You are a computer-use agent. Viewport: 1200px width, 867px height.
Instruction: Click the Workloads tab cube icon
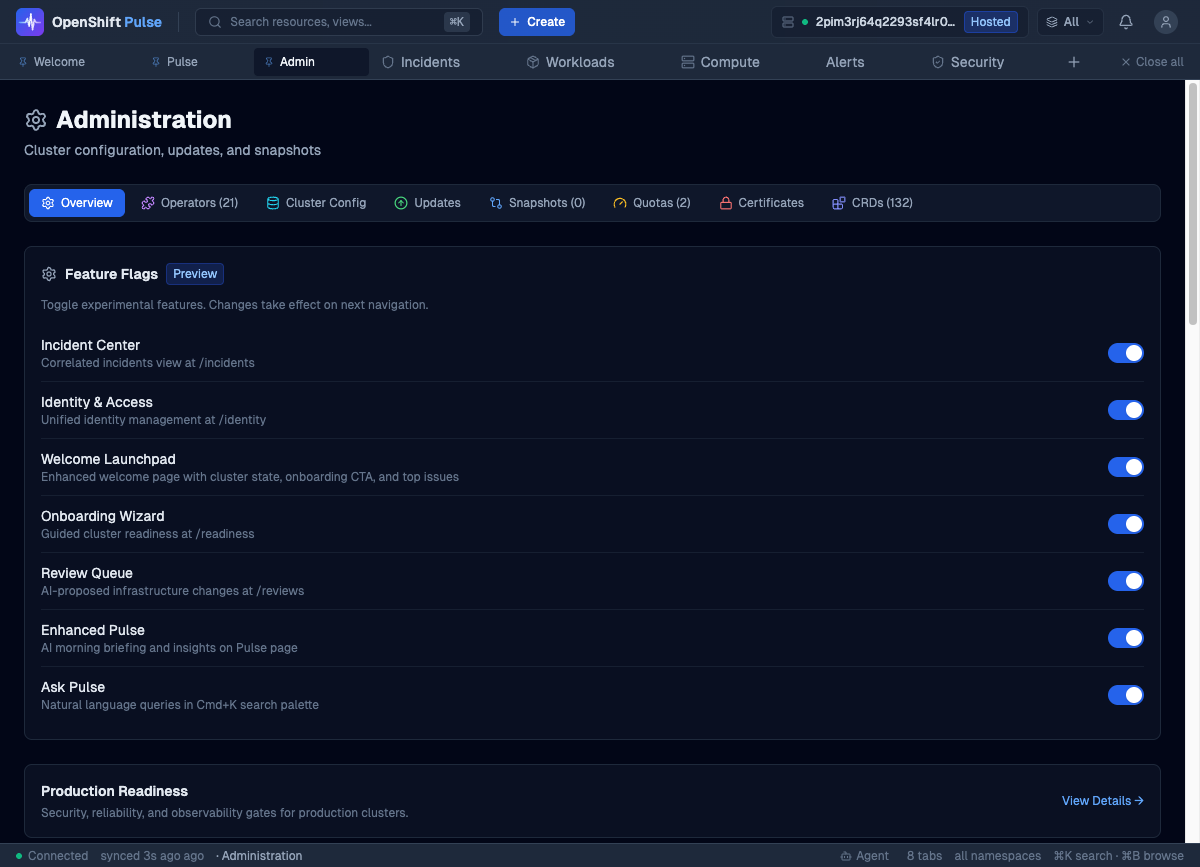coord(533,62)
